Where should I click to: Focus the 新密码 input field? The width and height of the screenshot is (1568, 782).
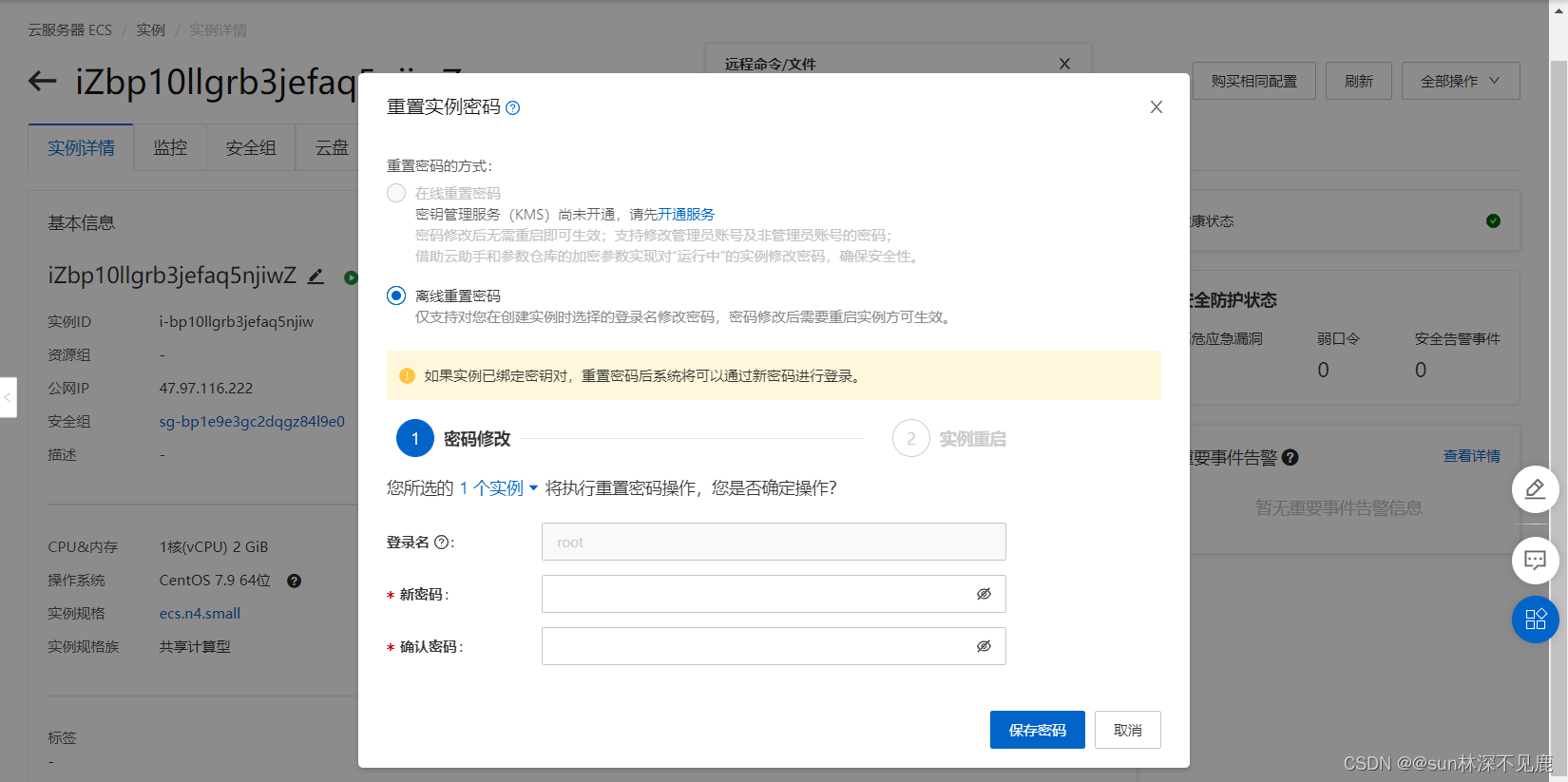(x=774, y=594)
